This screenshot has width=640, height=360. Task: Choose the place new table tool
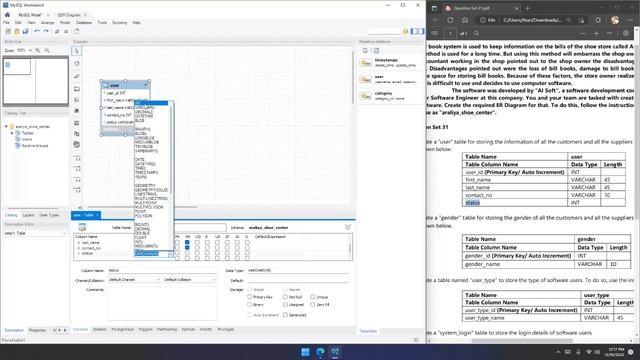coord(77,123)
